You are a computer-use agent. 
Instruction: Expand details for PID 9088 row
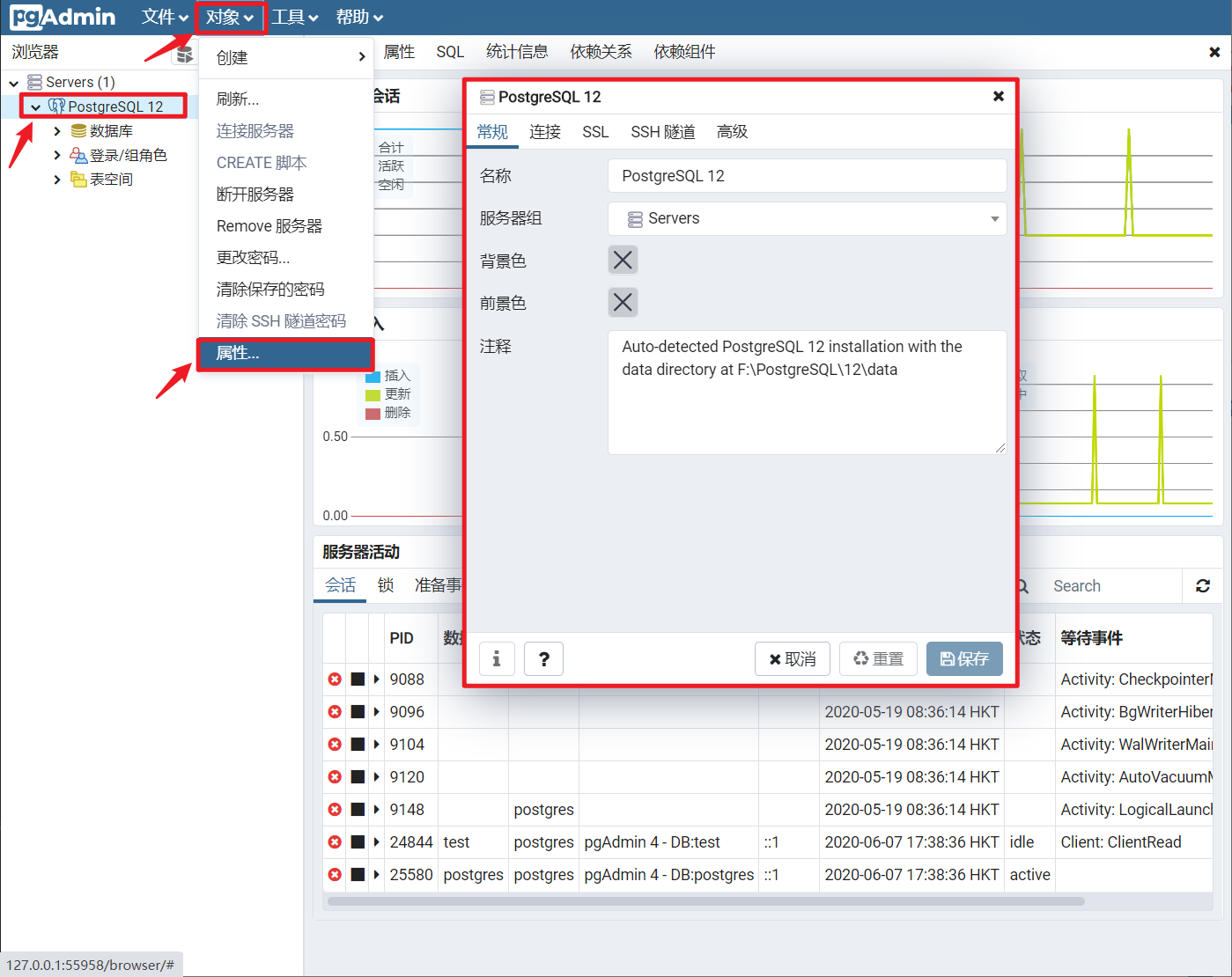tap(377, 679)
